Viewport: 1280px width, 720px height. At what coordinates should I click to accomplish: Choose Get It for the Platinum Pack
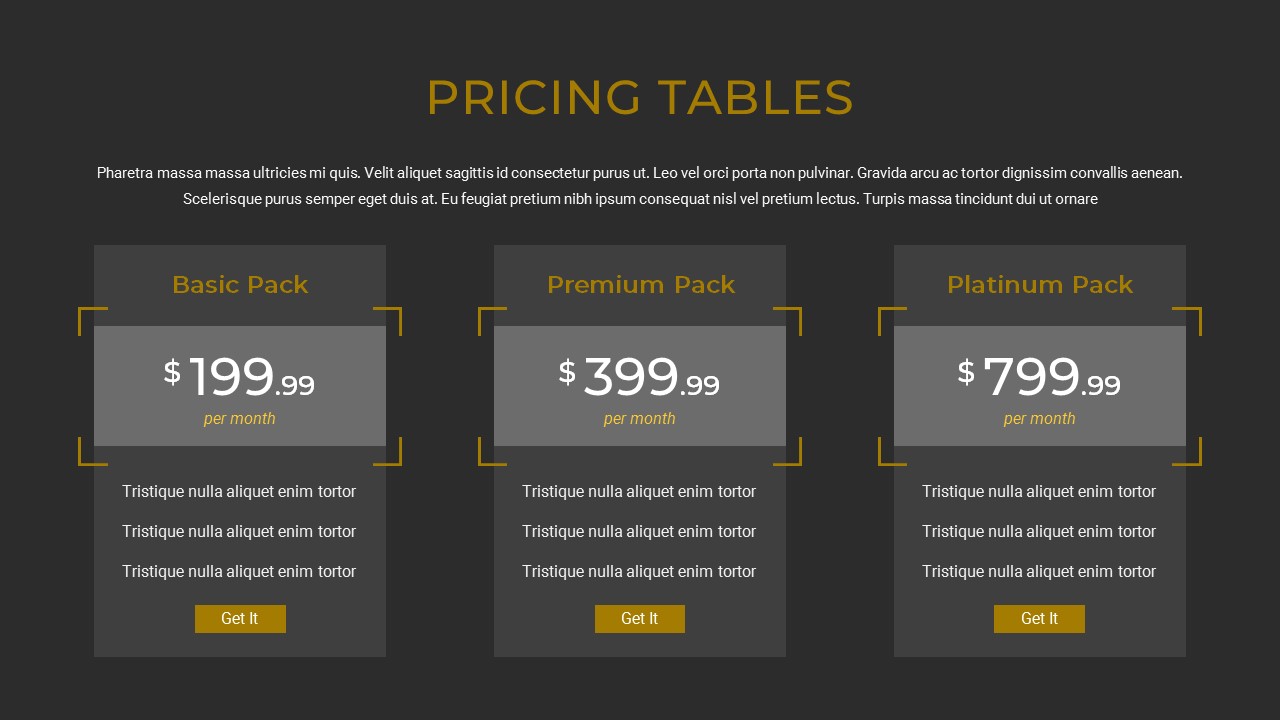click(x=1039, y=619)
